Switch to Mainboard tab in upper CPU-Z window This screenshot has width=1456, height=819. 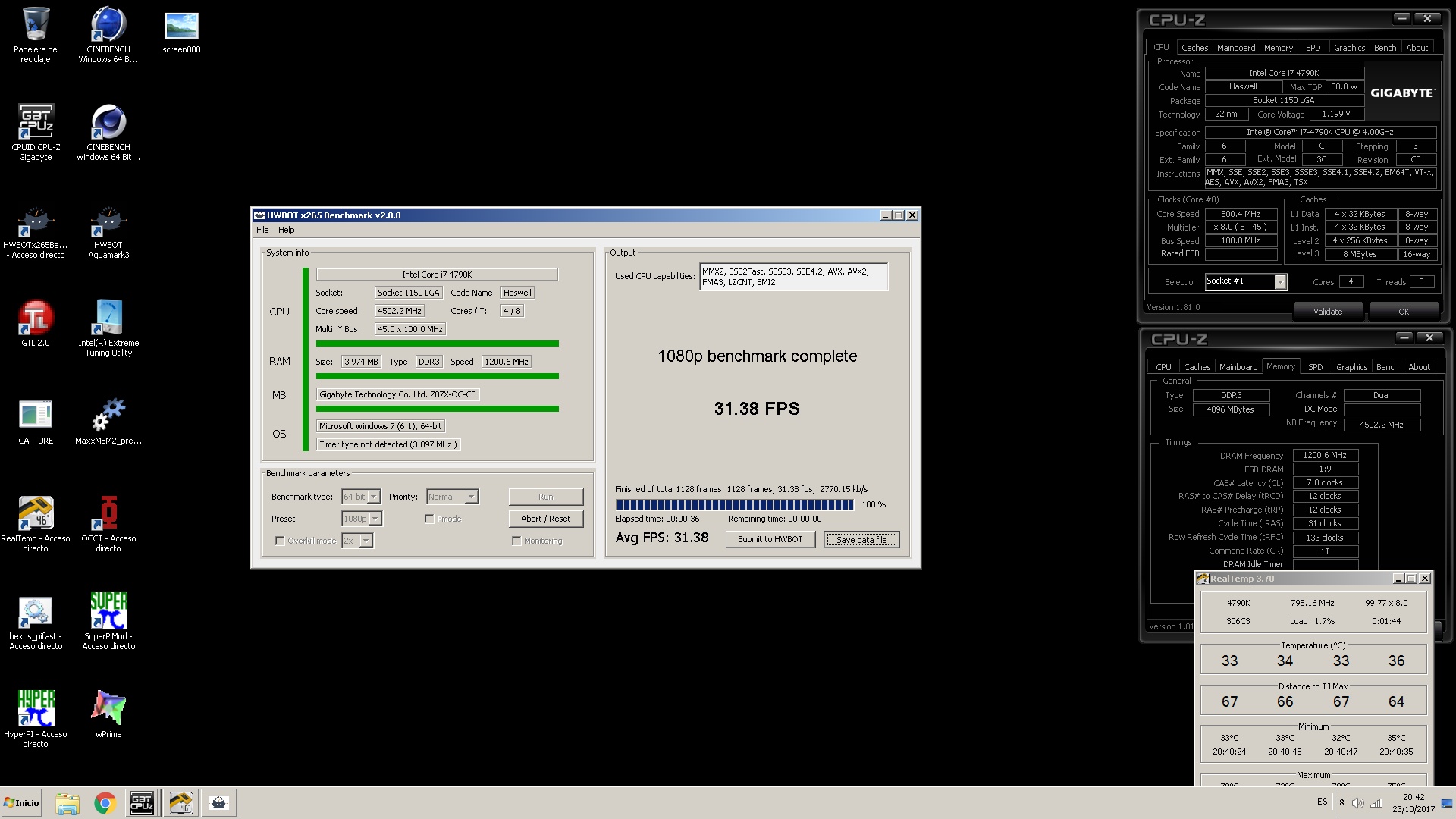click(x=1236, y=48)
